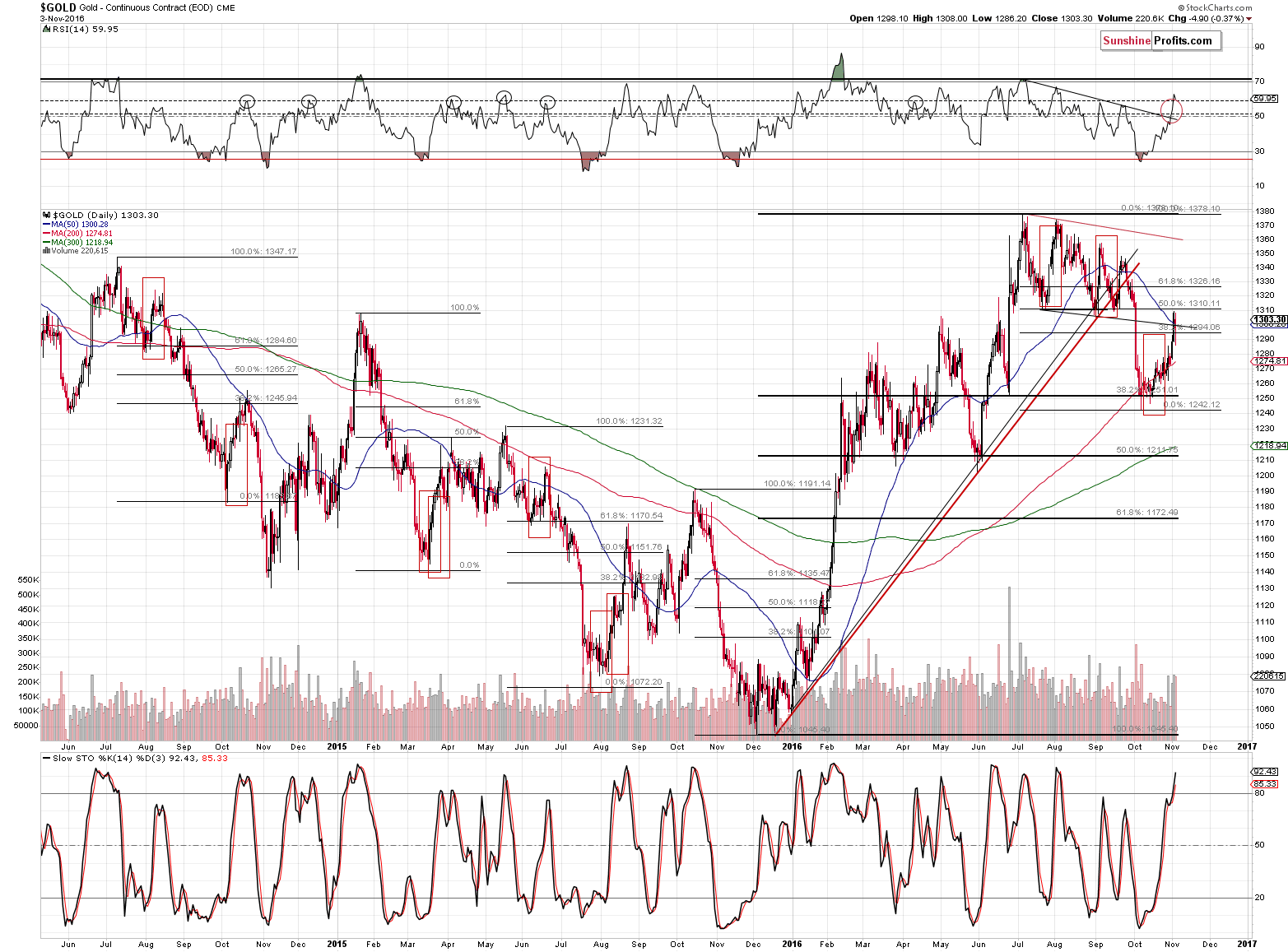
Task: Click the '50.0%: 1151.76' Fibonacci label
Action: pos(631,547)
